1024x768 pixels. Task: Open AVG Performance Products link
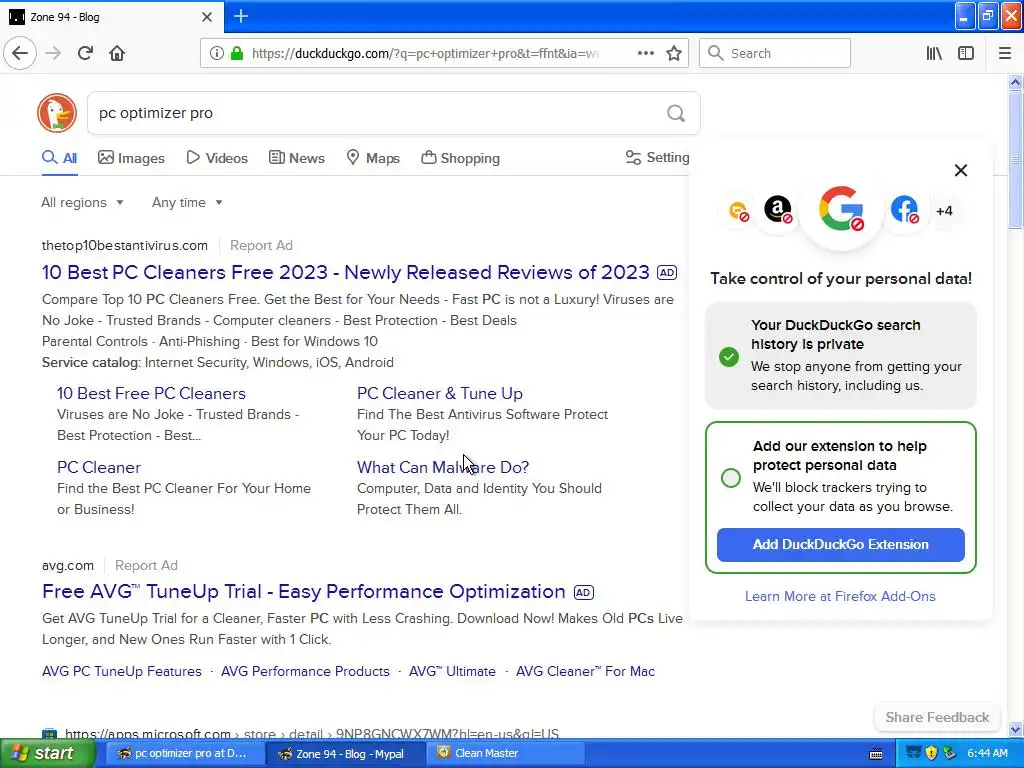305,671
